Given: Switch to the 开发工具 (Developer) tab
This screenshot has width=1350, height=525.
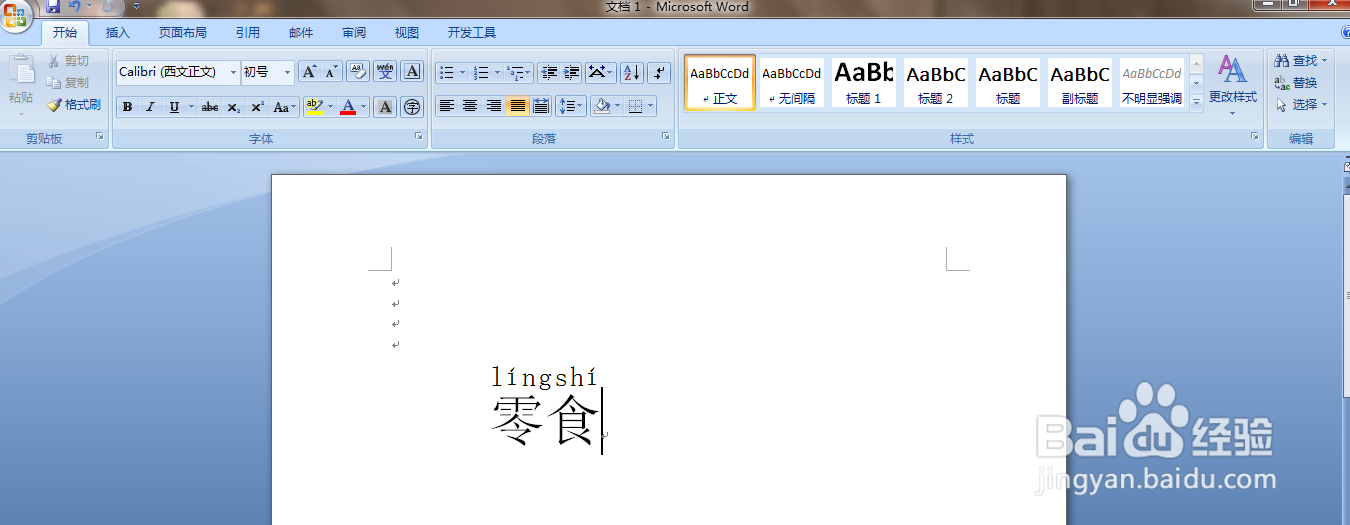Looking at the screenshot, I should pos(472,32).
